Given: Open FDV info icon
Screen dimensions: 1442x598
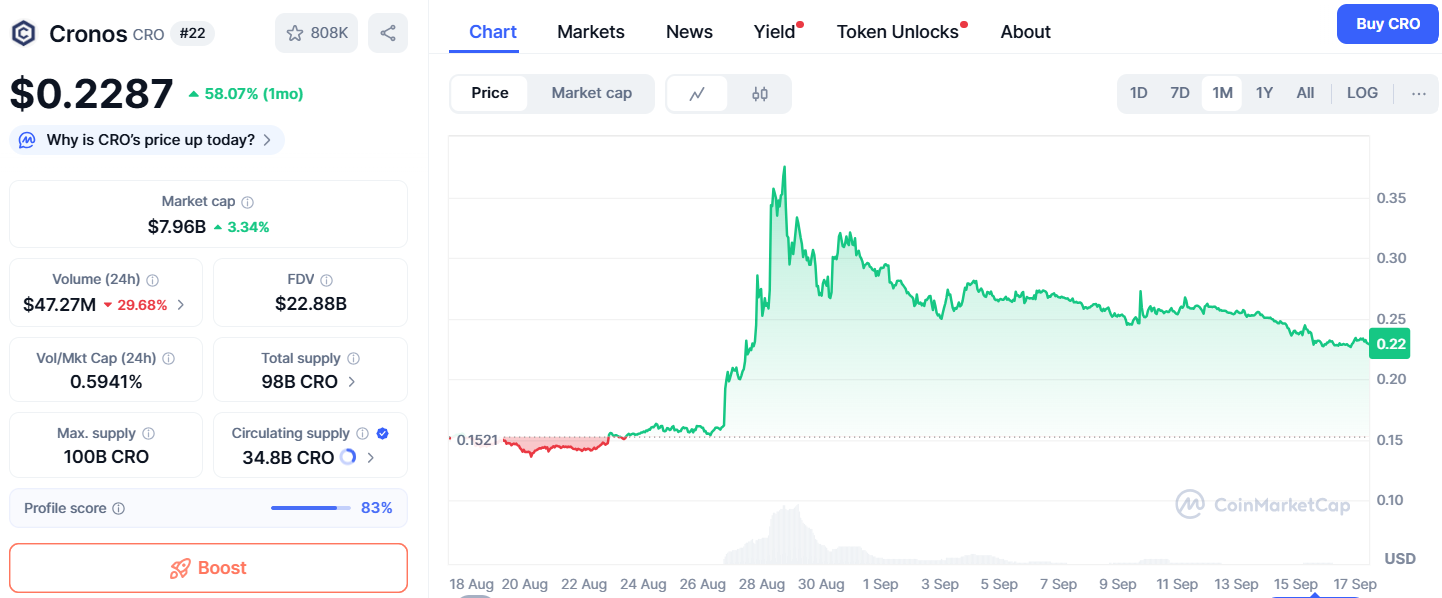Looking at the screenshot, I should [326, 280].
